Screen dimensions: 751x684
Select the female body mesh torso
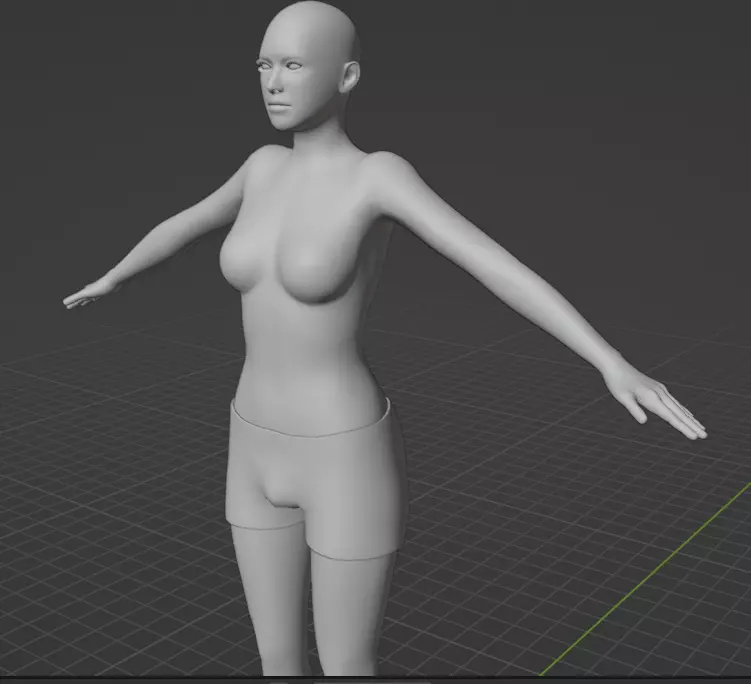click(307, 287)
